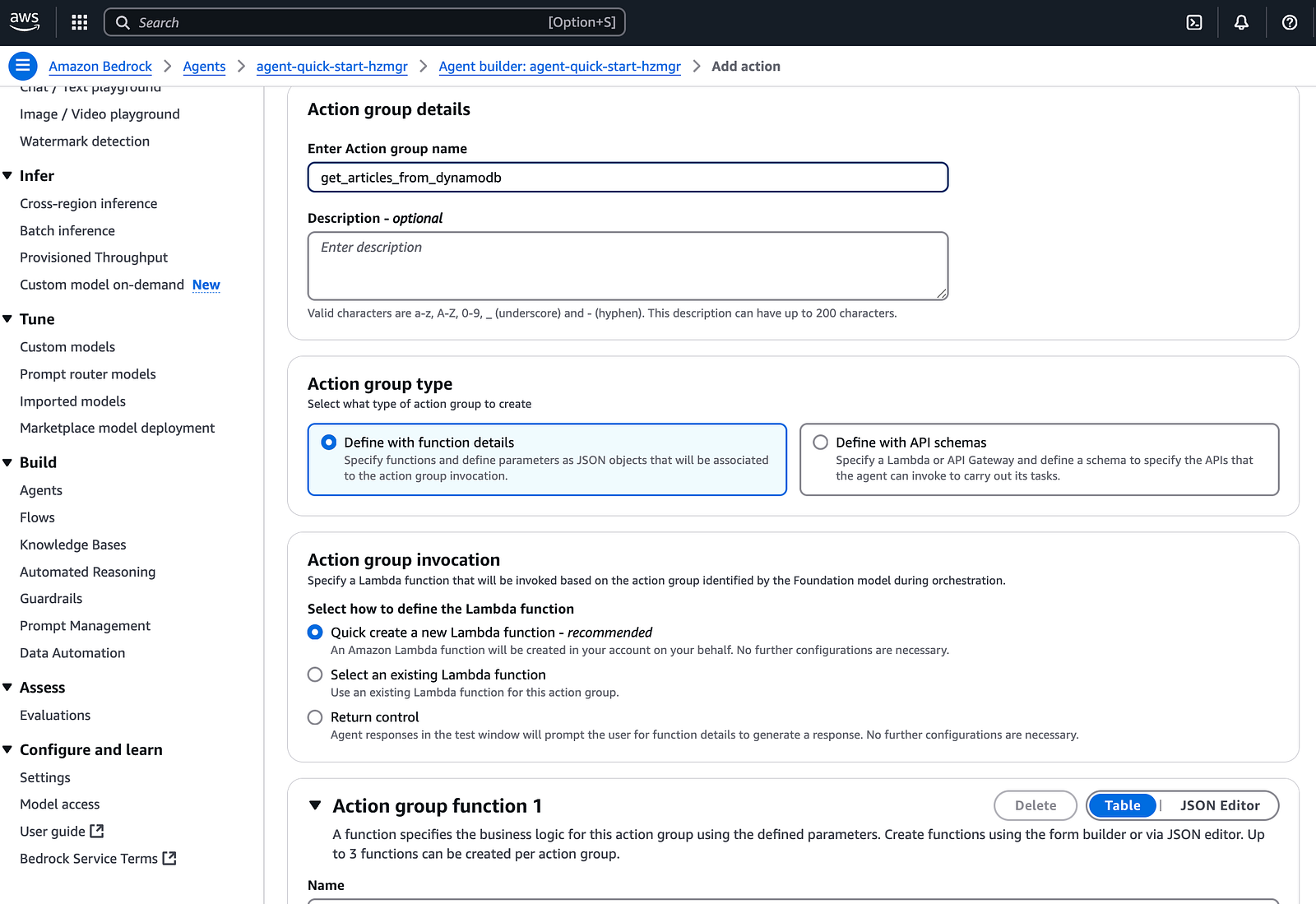Go to Amazon Bedrock breadcrumb

tap(100, 67)
